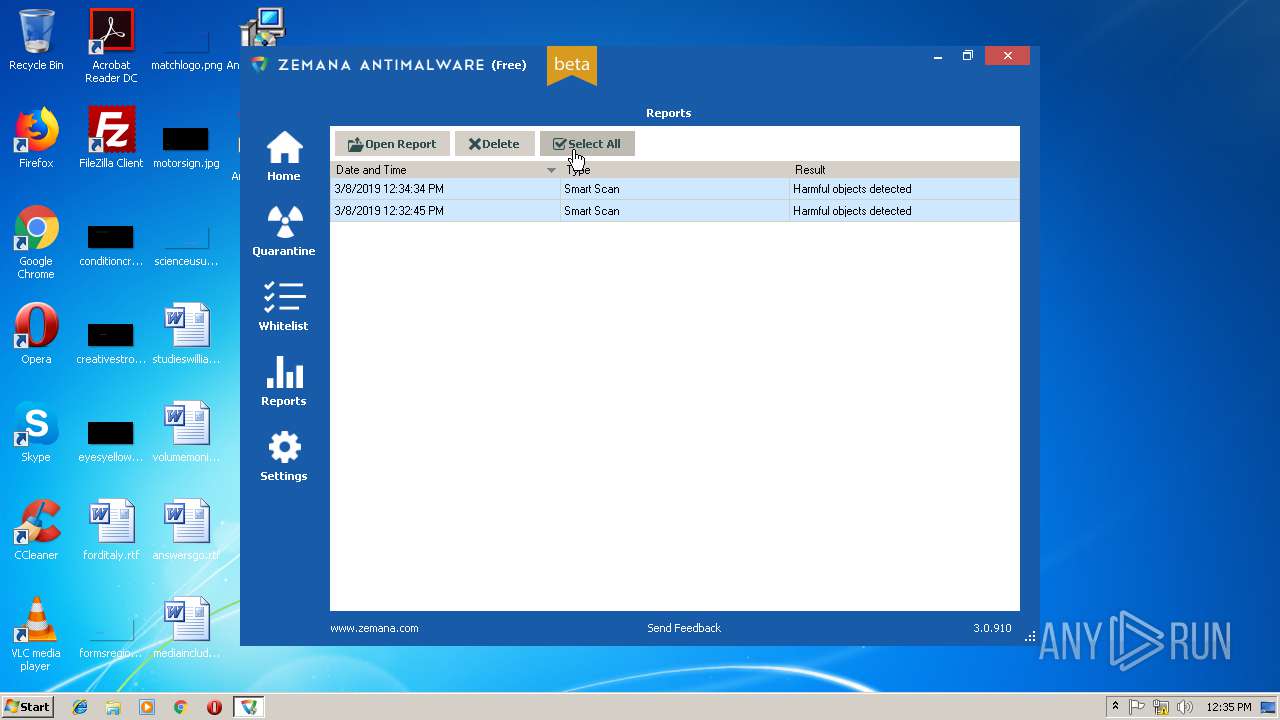Open the Windows Start menu
Screen dimensions: 1280x720
[x=28, y=707]
